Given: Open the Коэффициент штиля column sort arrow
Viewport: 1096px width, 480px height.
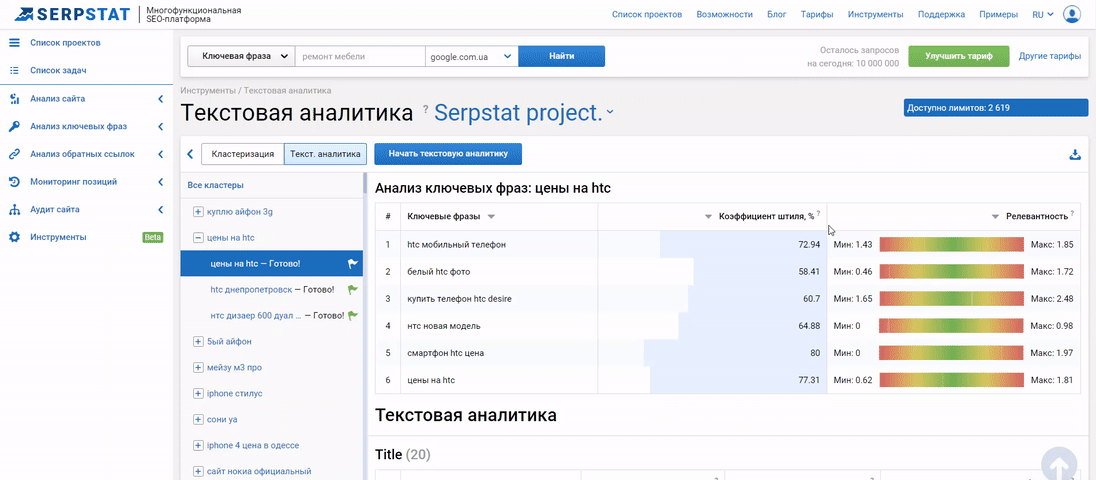Looking at the screenshot, I should [x=708, y=217].
